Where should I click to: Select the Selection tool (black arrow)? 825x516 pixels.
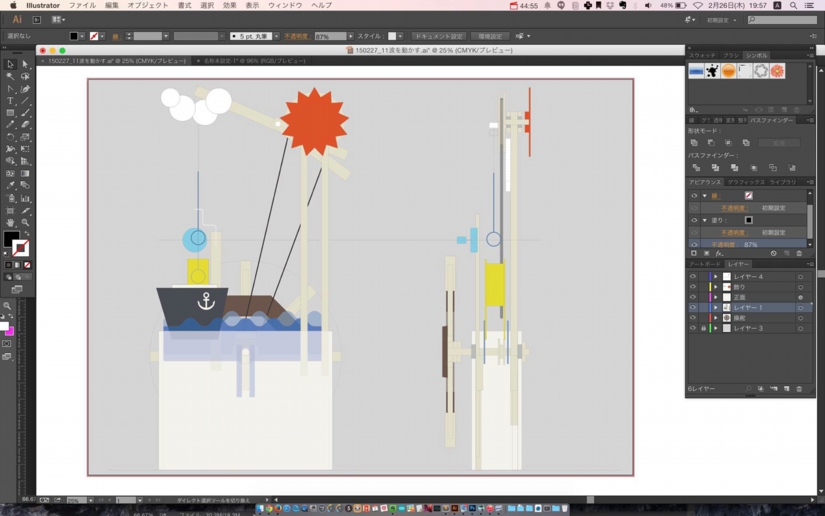(10, 64)
